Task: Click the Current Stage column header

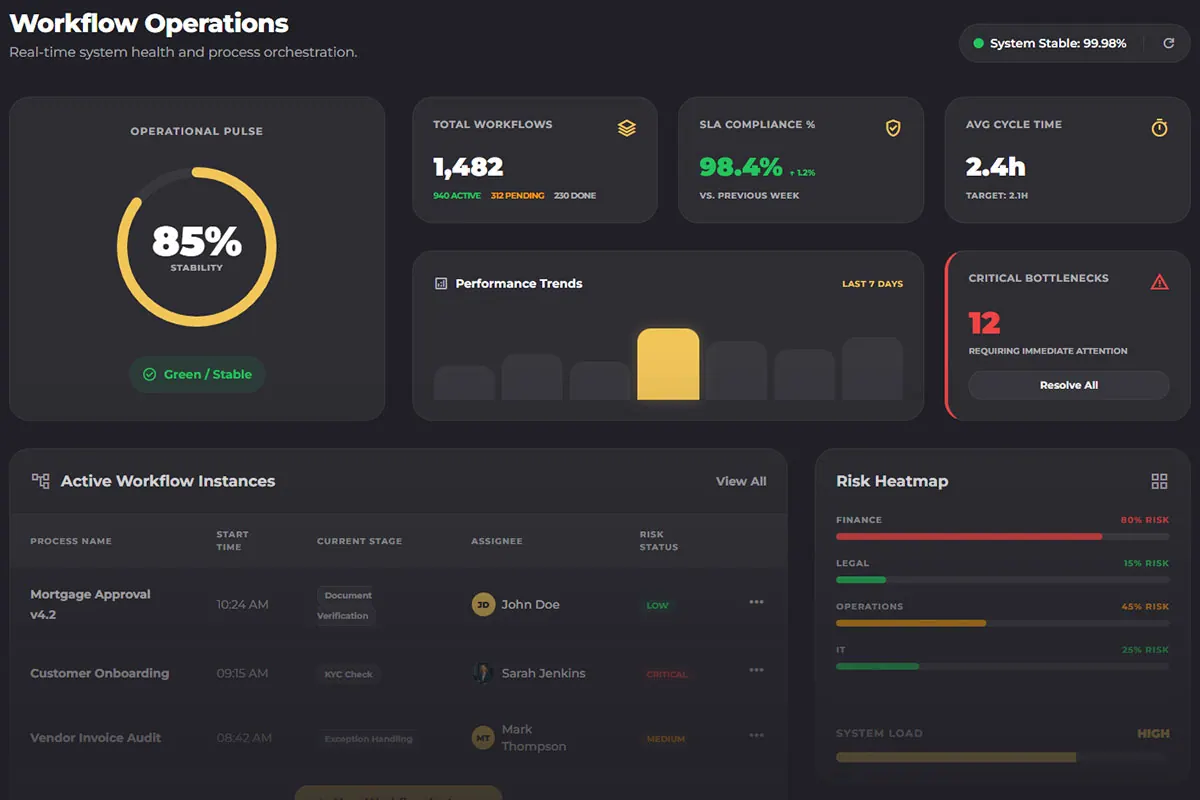Action: click(x=359, y=541)
